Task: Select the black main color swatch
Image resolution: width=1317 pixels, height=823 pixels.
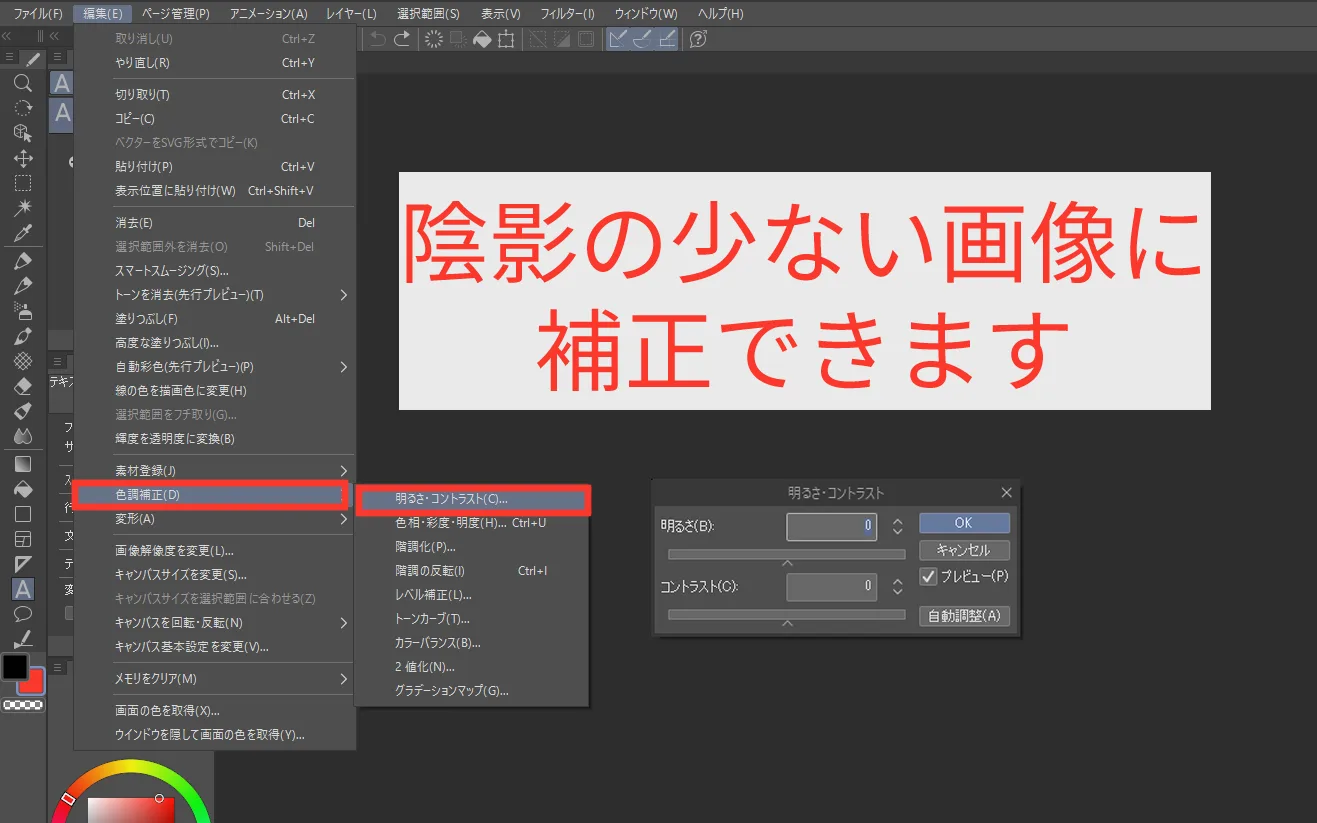Action: [15, 667]
